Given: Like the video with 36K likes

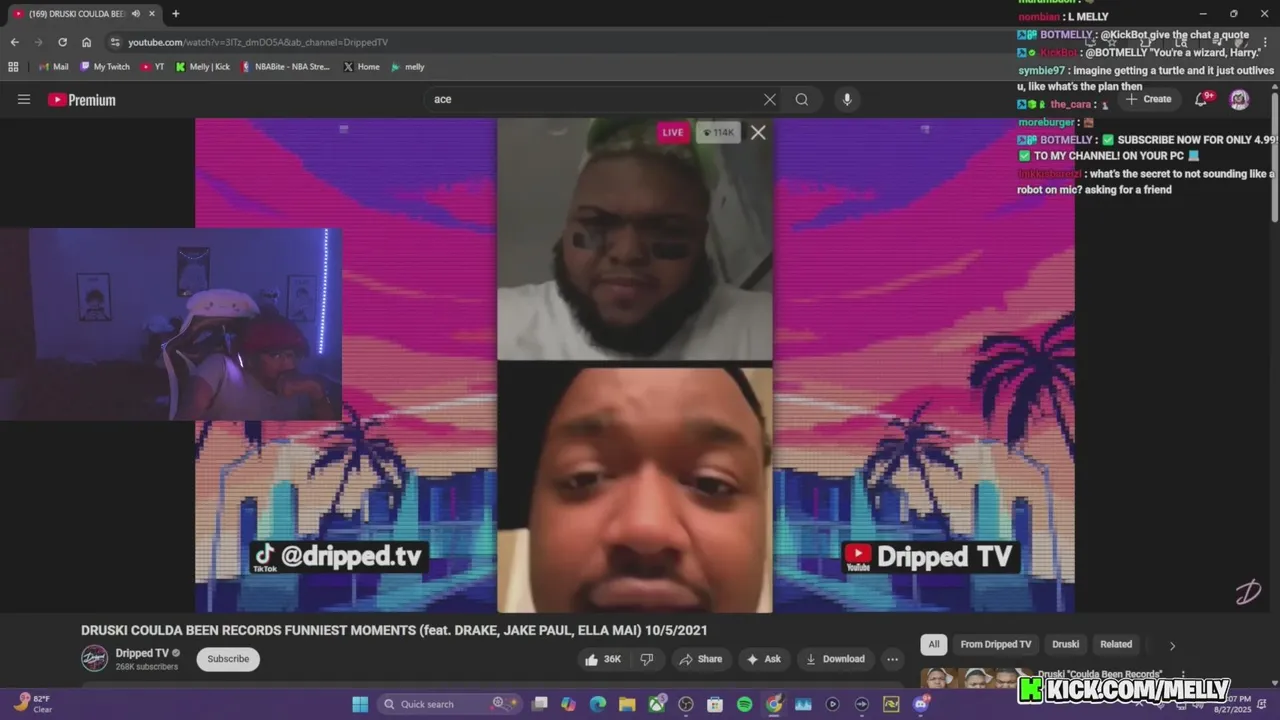Looking at the screenshot, I should point(603,659).
